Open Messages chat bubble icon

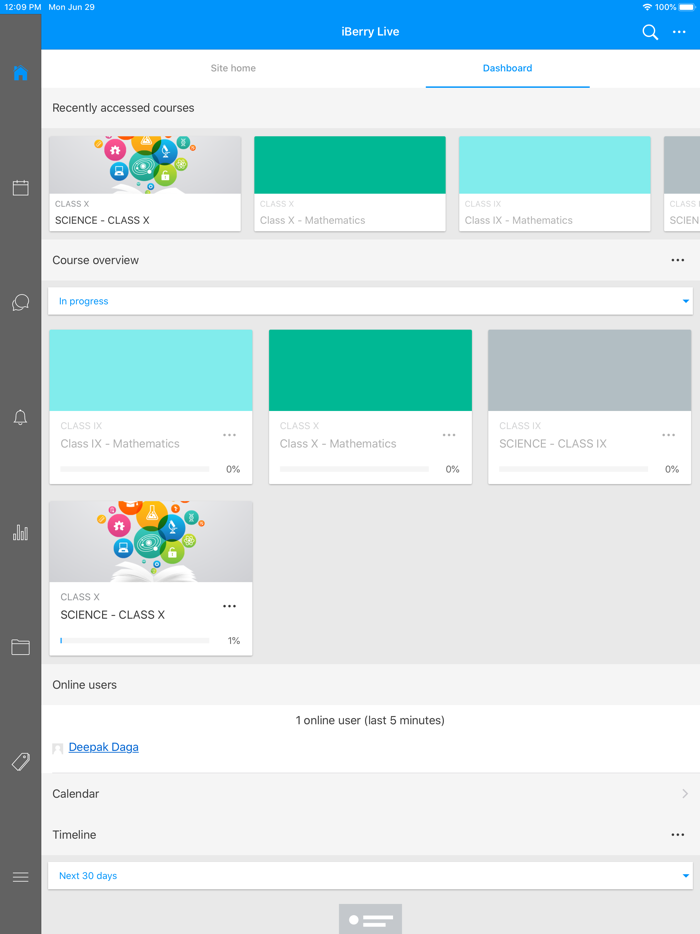tap(20, 303)
